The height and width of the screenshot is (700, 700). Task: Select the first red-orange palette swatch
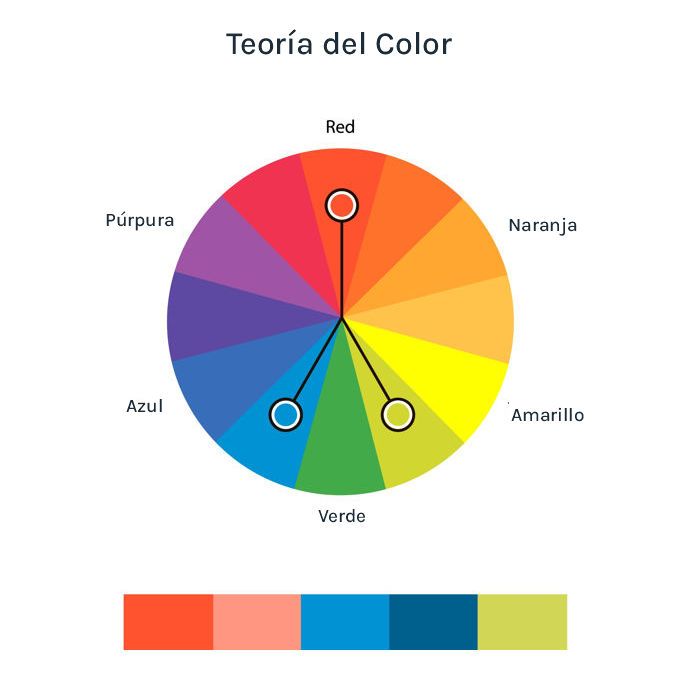[168, 622]
